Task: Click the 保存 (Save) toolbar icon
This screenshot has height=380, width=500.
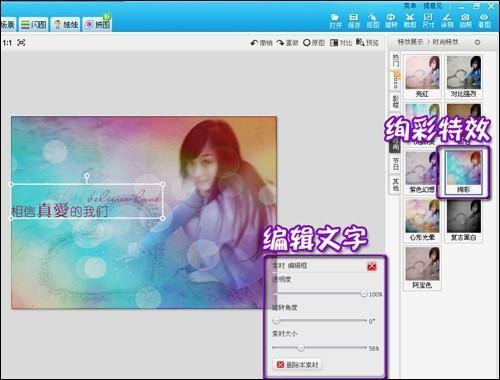Action: pos(354,21)
